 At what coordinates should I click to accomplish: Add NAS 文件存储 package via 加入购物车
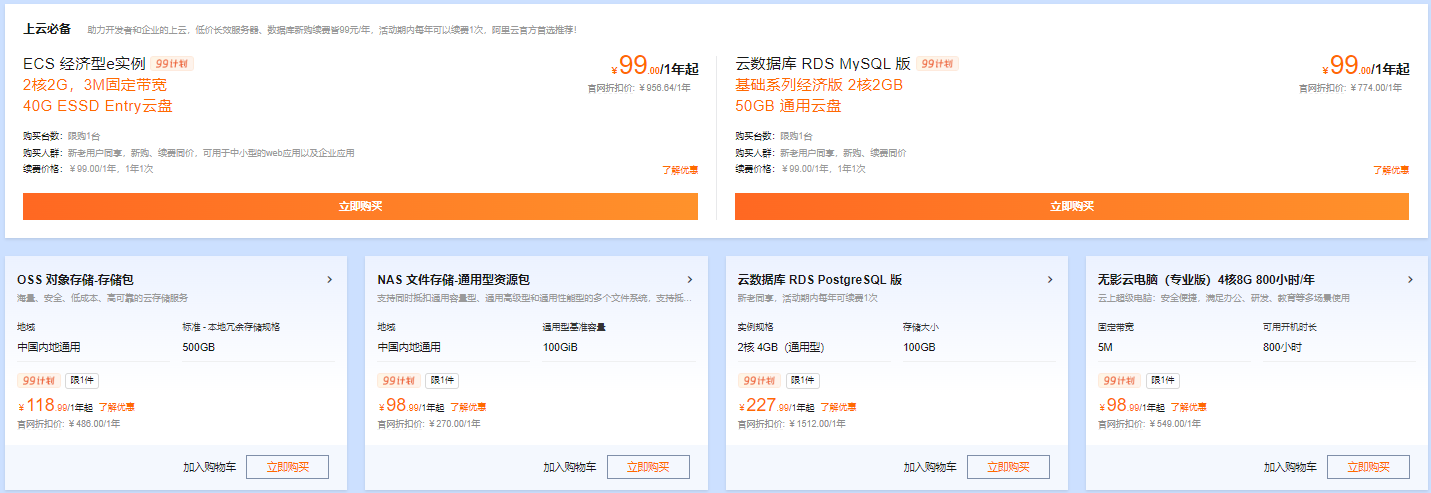tap(569, 467)
